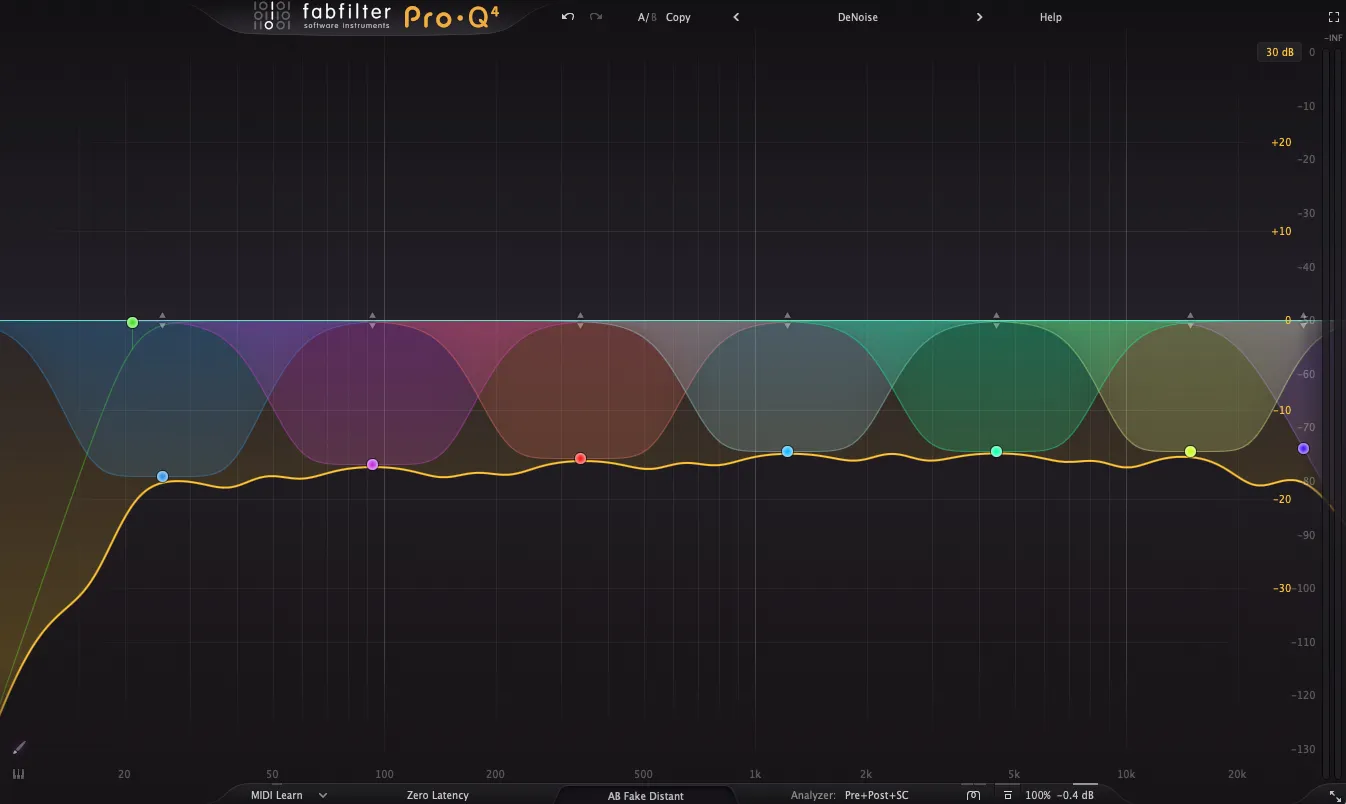Open the DeNoise preset menu
This screenshot has height=804, width=1346.
click(857, 17)
